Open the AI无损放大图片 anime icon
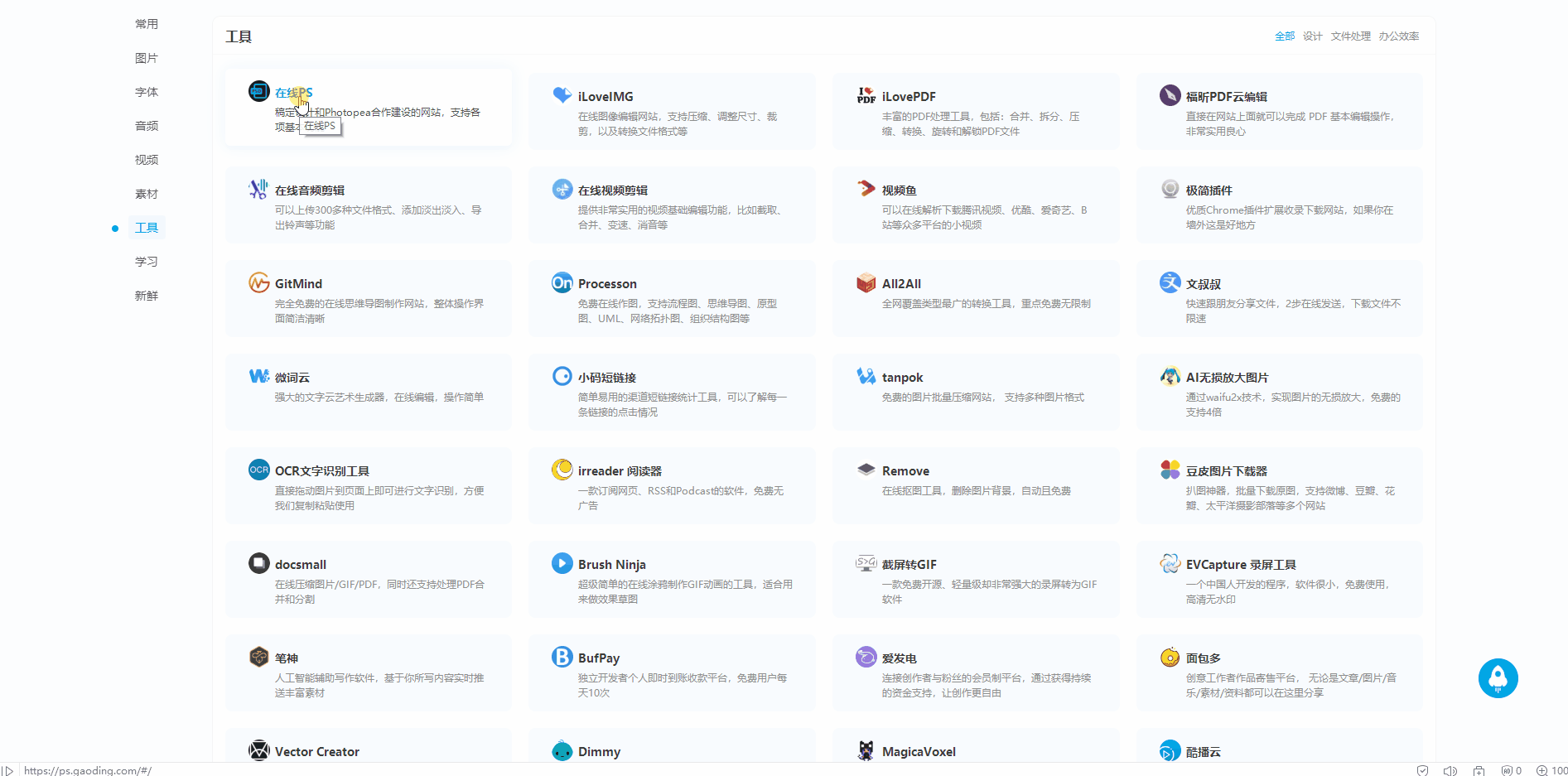 1170,376
